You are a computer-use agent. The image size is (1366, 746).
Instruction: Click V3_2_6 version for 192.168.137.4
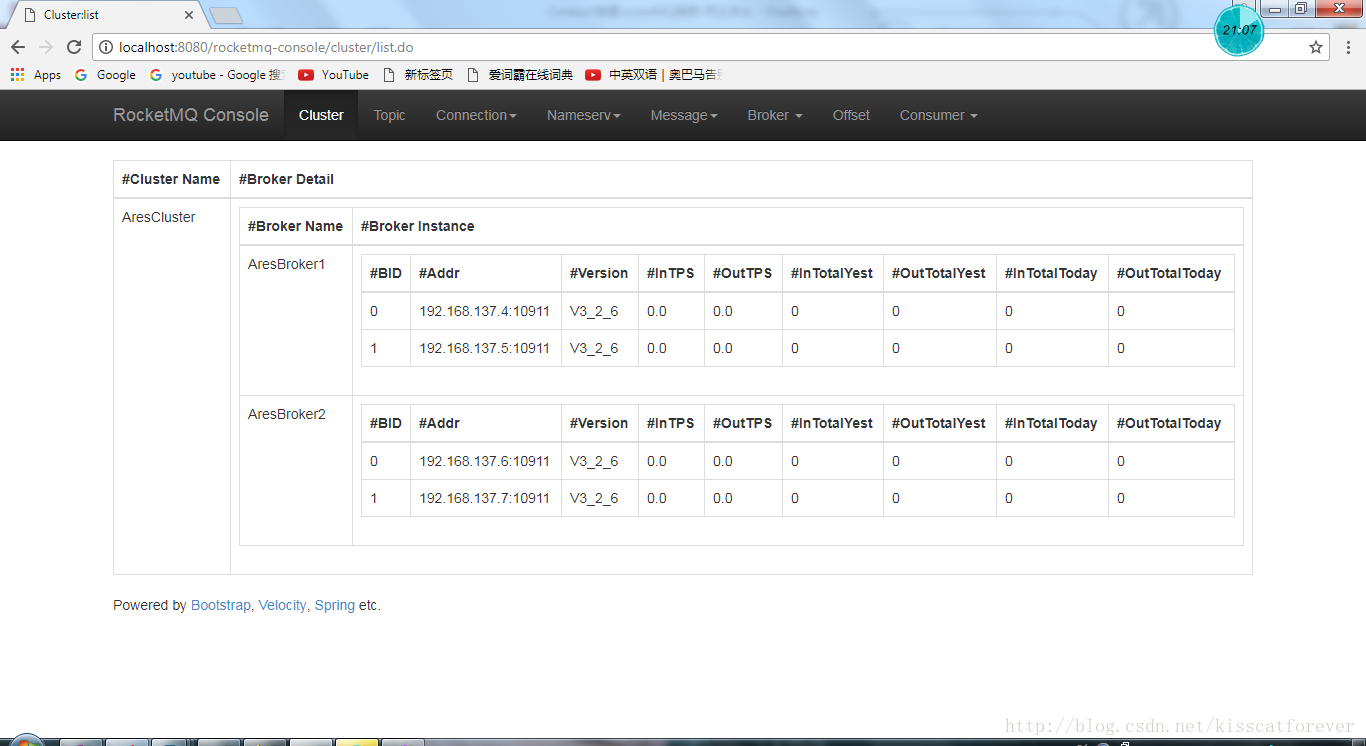pos(594,311)
